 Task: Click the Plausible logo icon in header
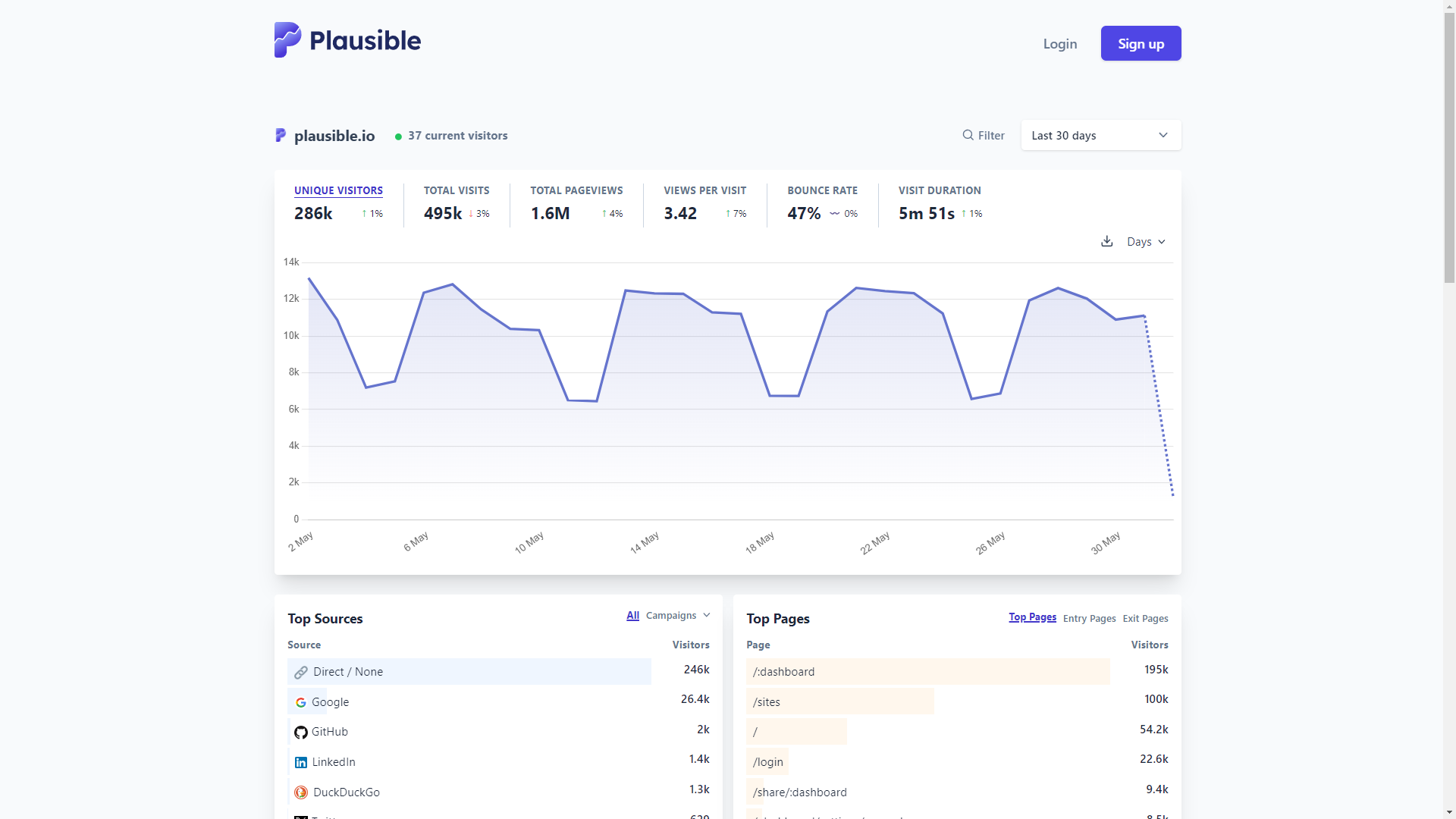click(x=287, y=40)
